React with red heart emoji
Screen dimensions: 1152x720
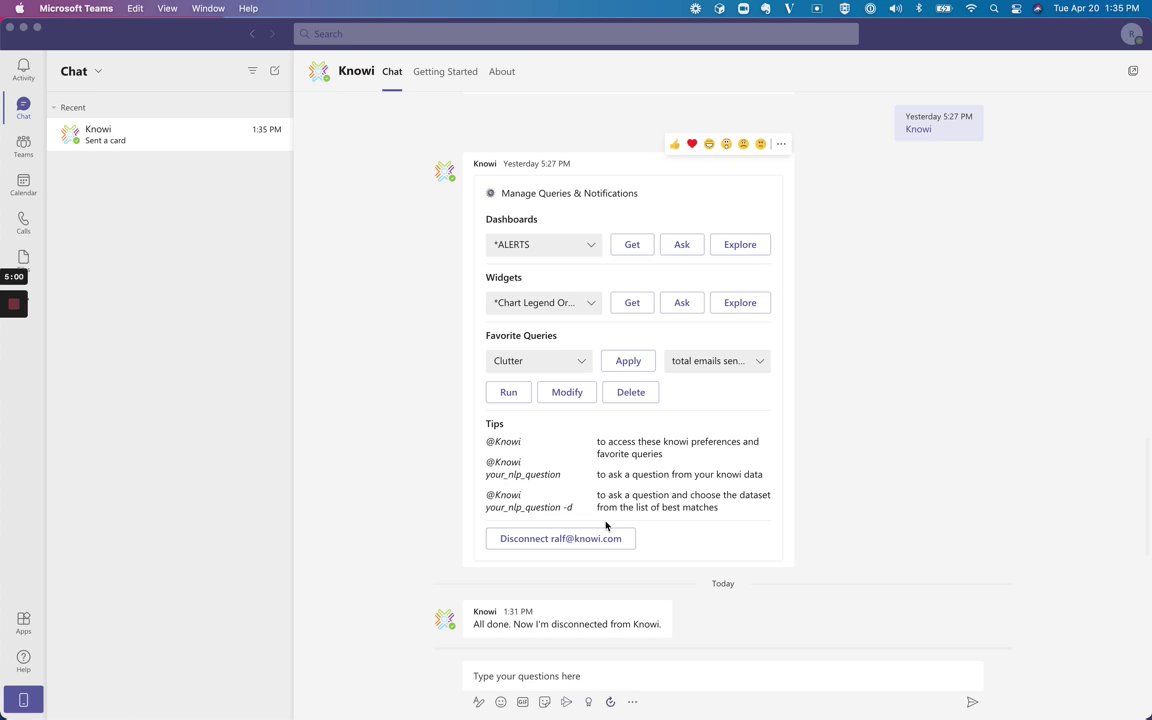pyautogui.click(x=692, y=144)
